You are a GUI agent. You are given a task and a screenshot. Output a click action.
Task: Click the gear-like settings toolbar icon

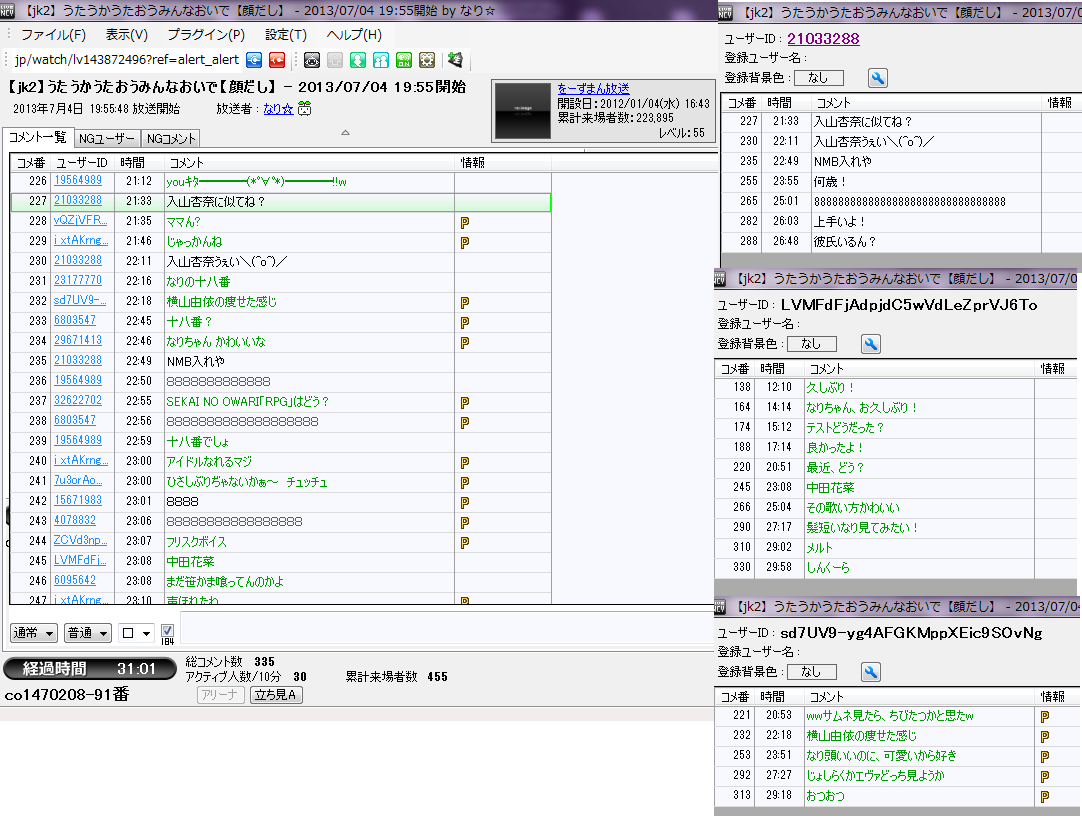(427, 60)
